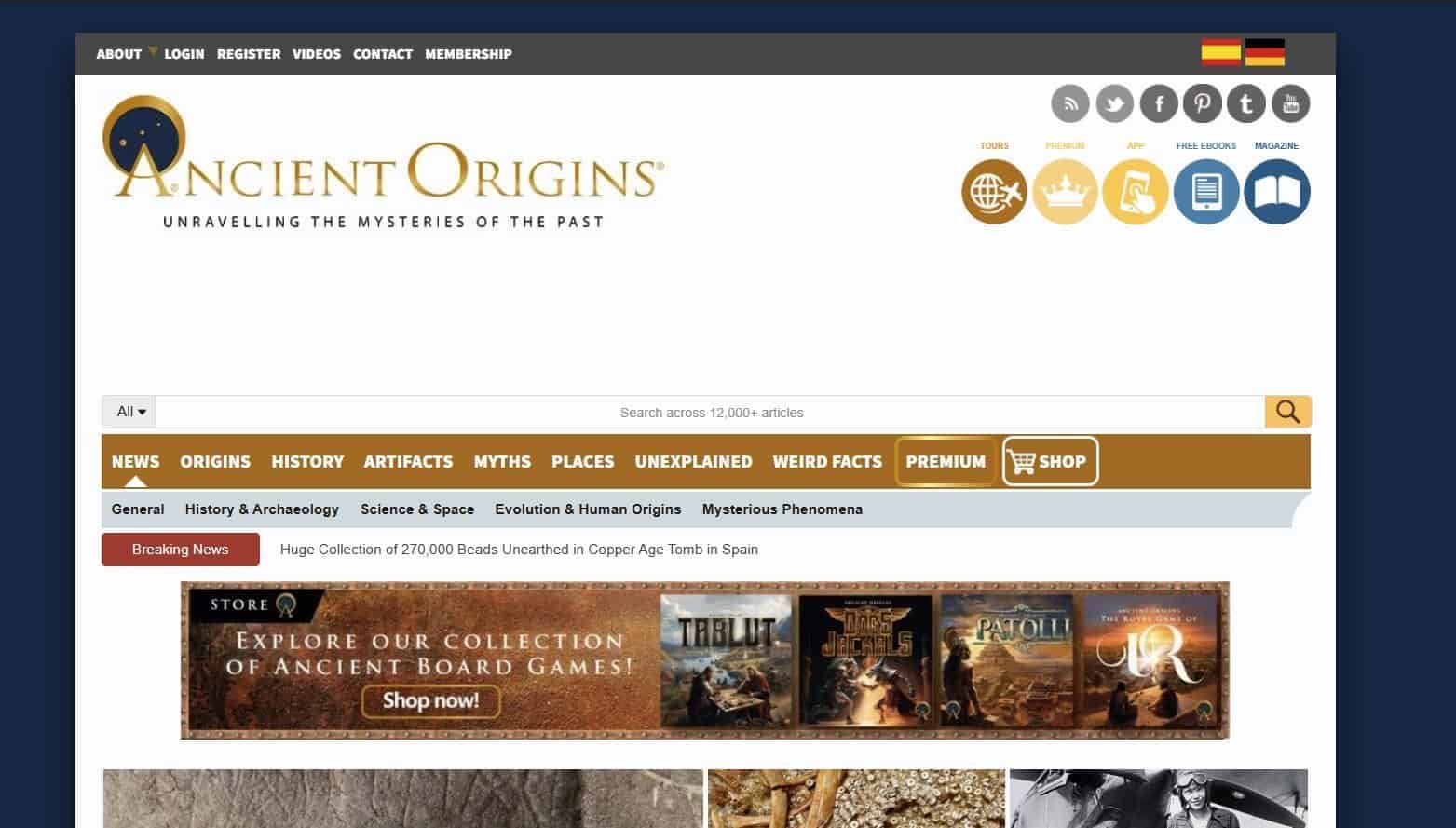Open the Tablut board game cover
The width and height of the screenshot is (1456, 828).
pyautogui.click(x=726, y=661)
